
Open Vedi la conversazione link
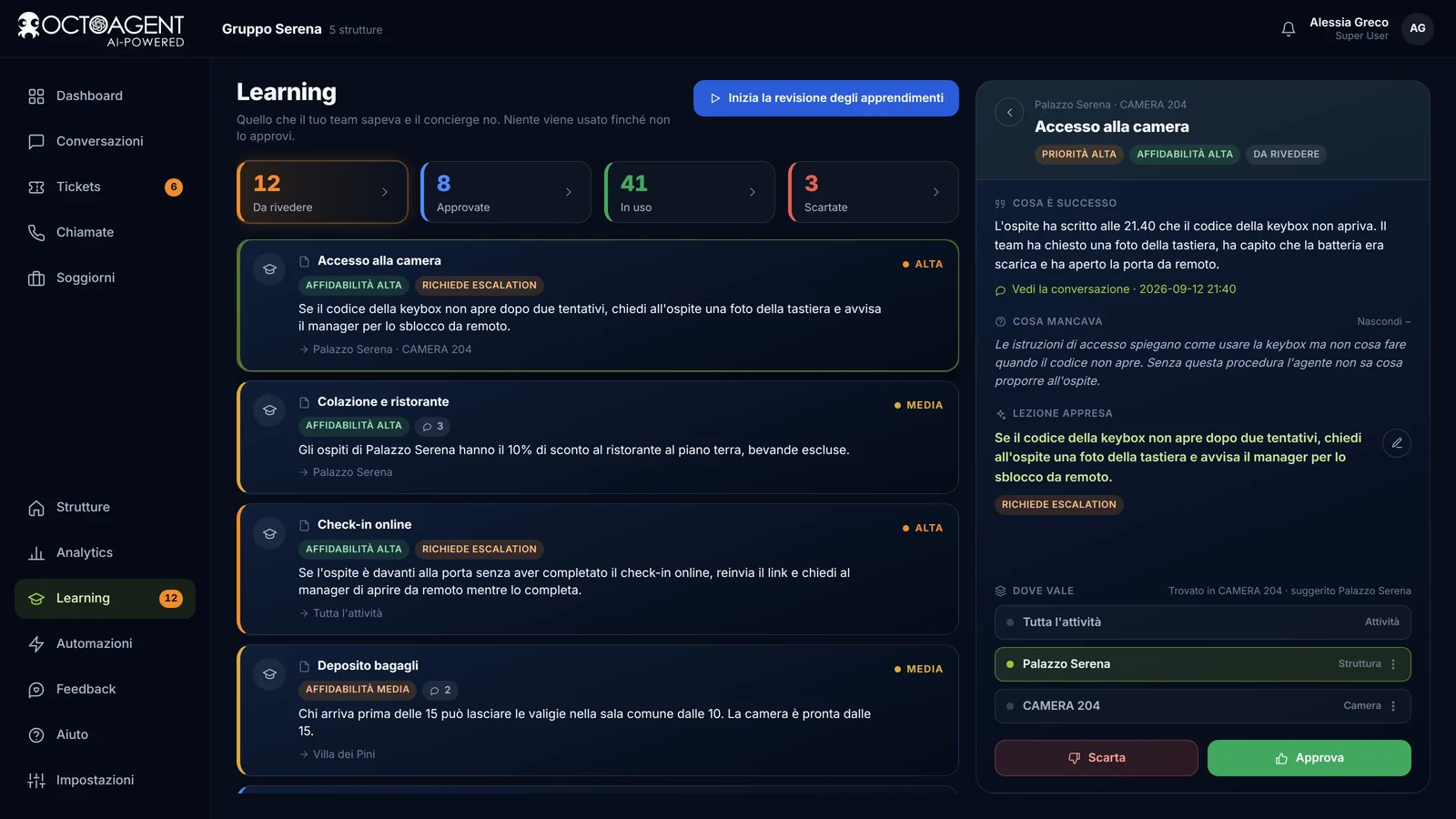[1116, 289]
